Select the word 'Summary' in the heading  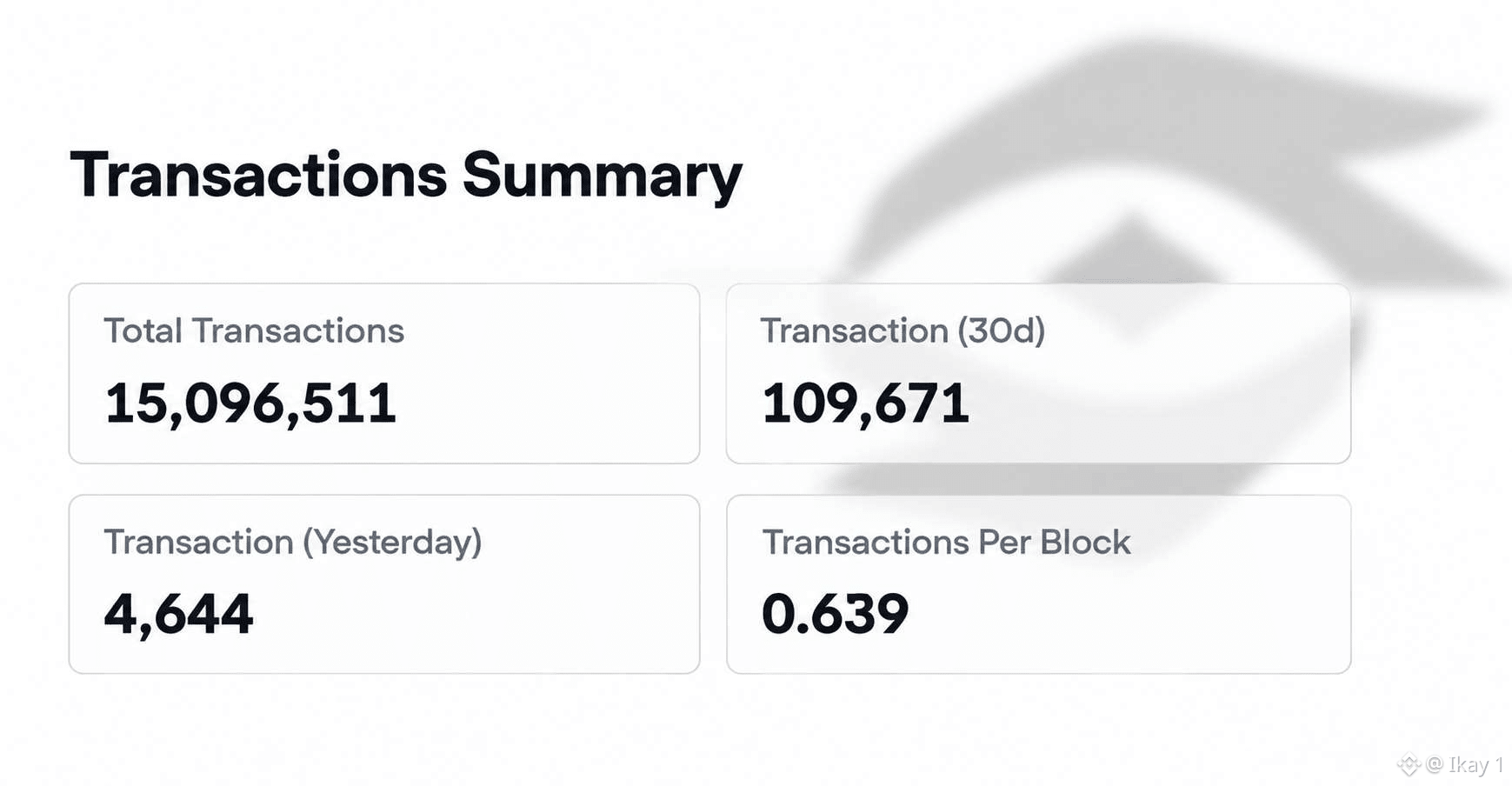(x=602, y=177)
